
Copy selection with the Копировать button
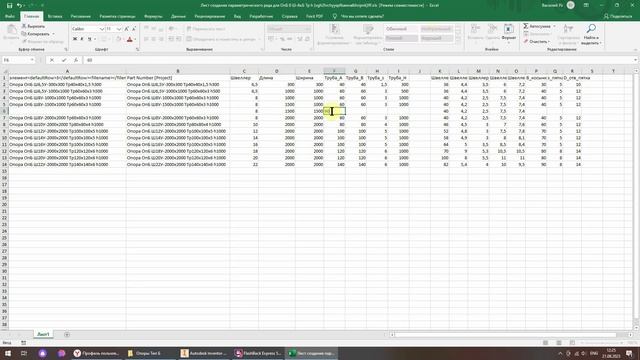point(36,34)
